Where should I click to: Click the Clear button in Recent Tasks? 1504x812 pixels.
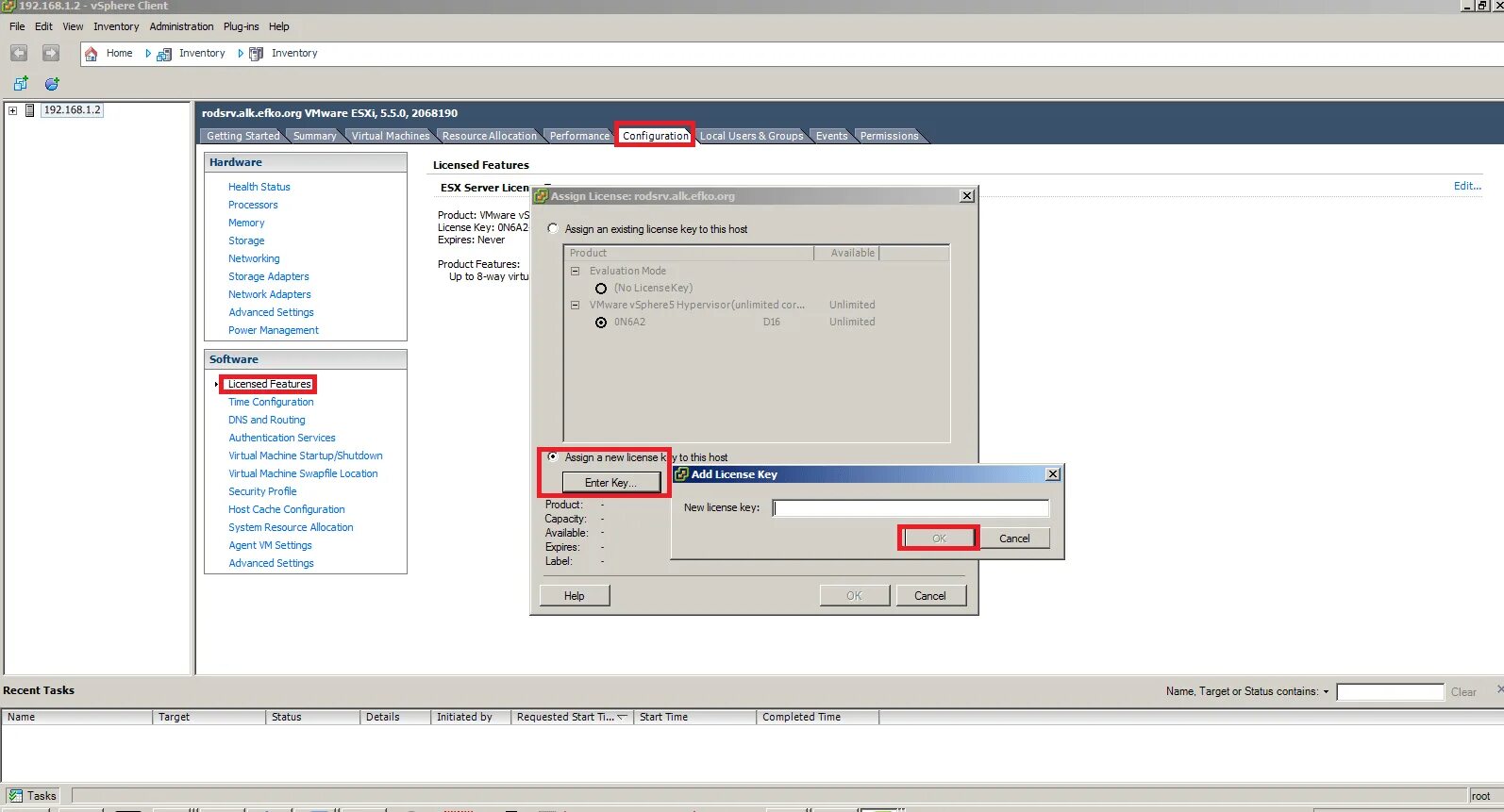click(x=1463, y=692)
